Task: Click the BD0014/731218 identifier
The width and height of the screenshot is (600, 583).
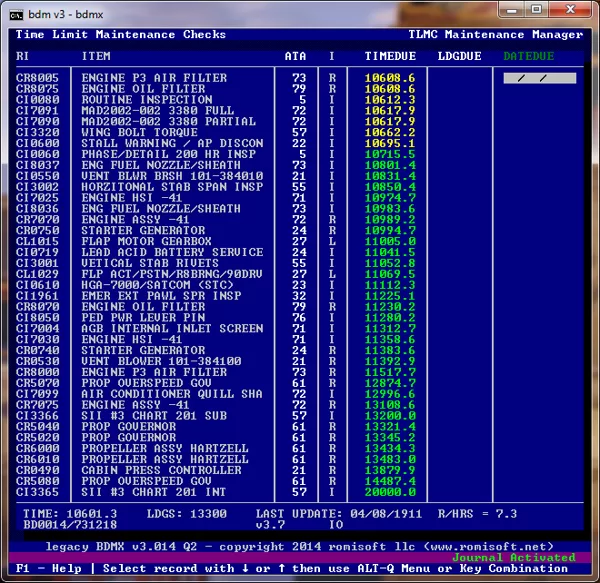Action: [x=70, y=524]
